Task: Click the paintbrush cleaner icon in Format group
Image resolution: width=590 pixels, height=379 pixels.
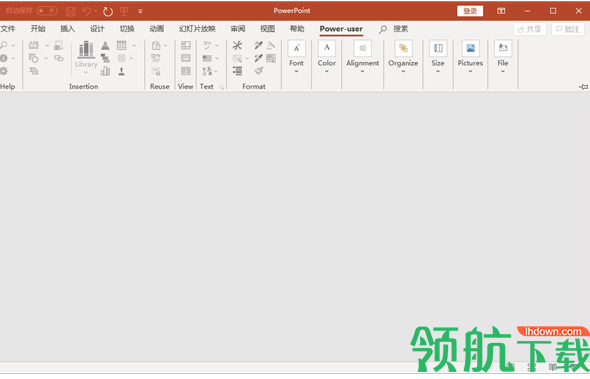Action: point(259,71)
